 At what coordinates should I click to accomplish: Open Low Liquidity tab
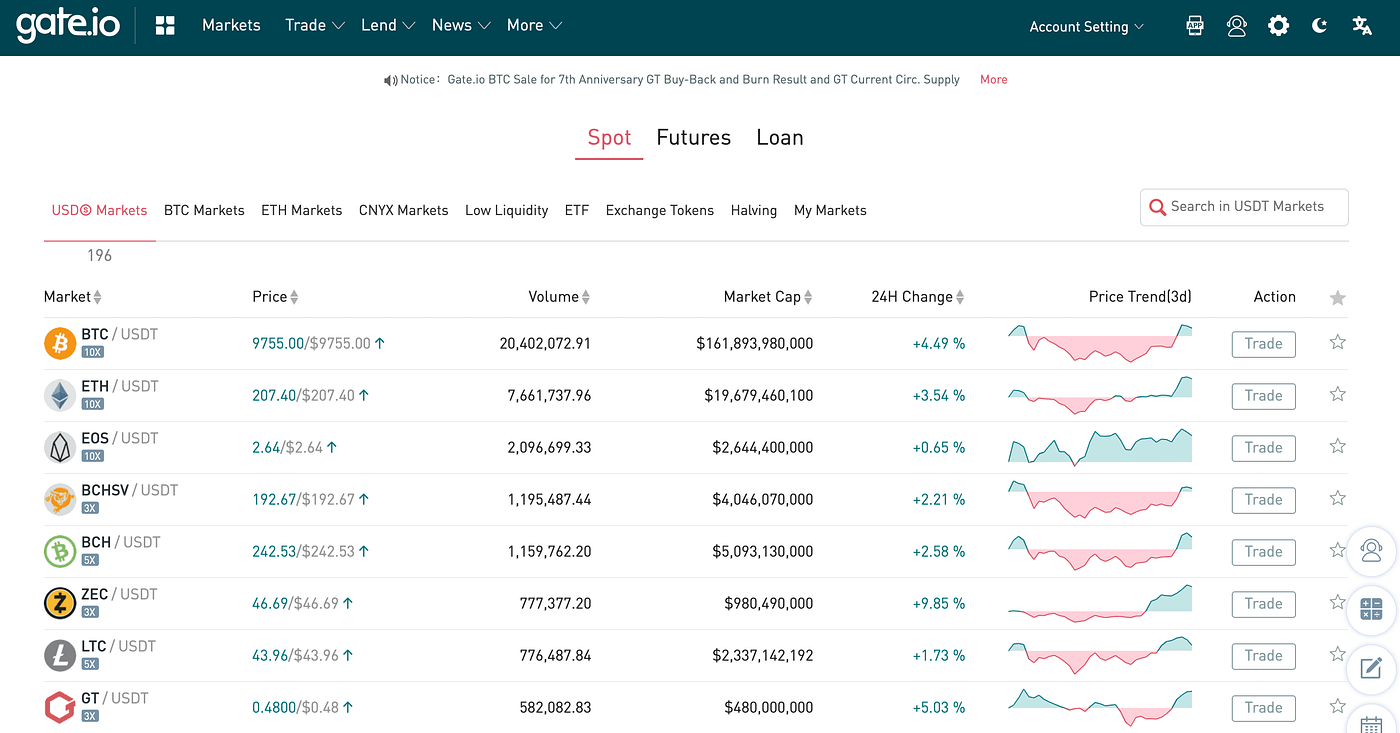tap(506, 211)
